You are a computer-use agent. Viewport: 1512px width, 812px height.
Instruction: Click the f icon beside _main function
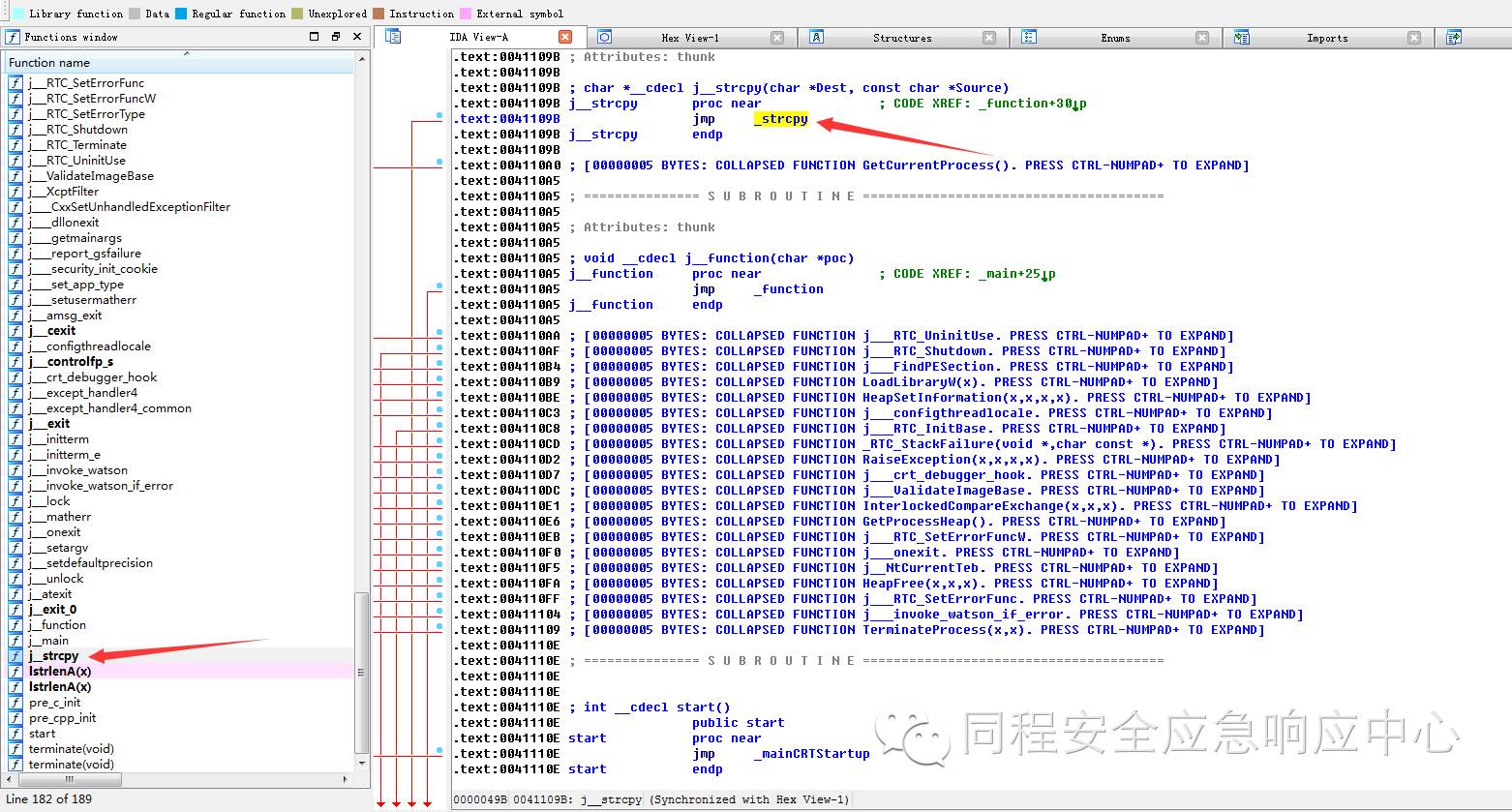(x=14, y=640)
